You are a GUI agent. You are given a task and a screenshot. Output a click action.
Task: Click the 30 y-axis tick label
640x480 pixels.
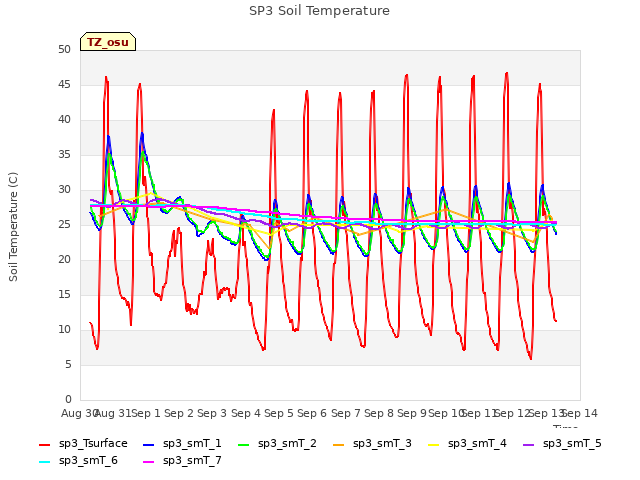pyautogui.click(x=64, y=189)
